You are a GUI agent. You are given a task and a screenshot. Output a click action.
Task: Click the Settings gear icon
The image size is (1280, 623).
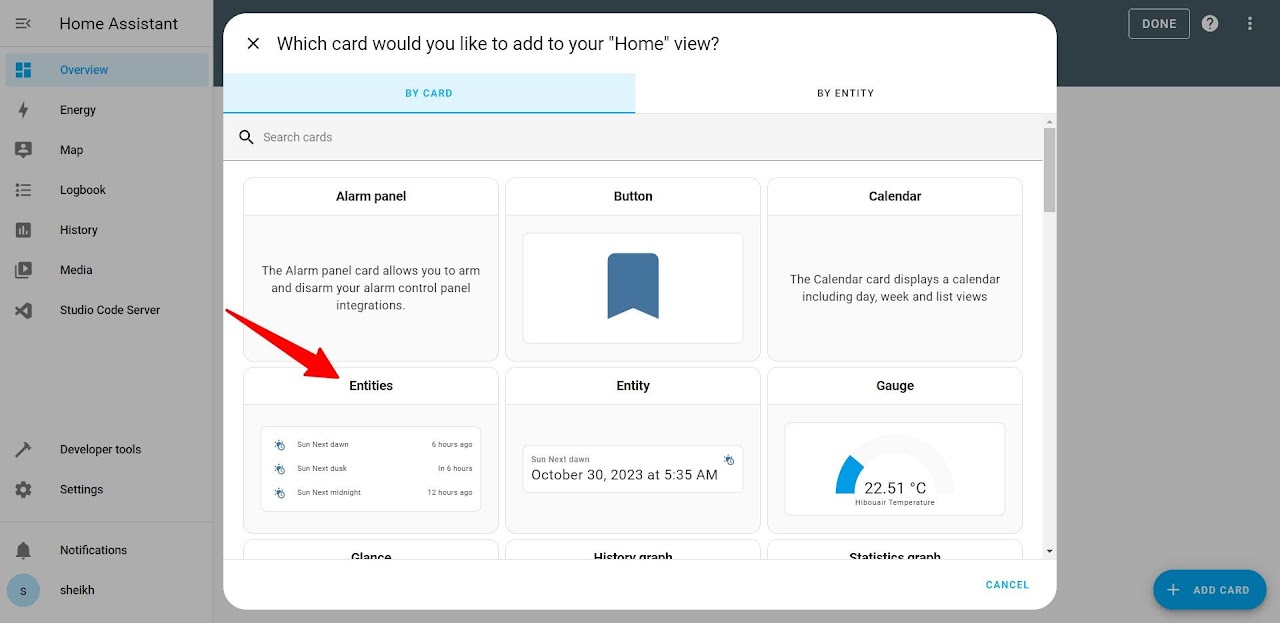coord(23,490)
